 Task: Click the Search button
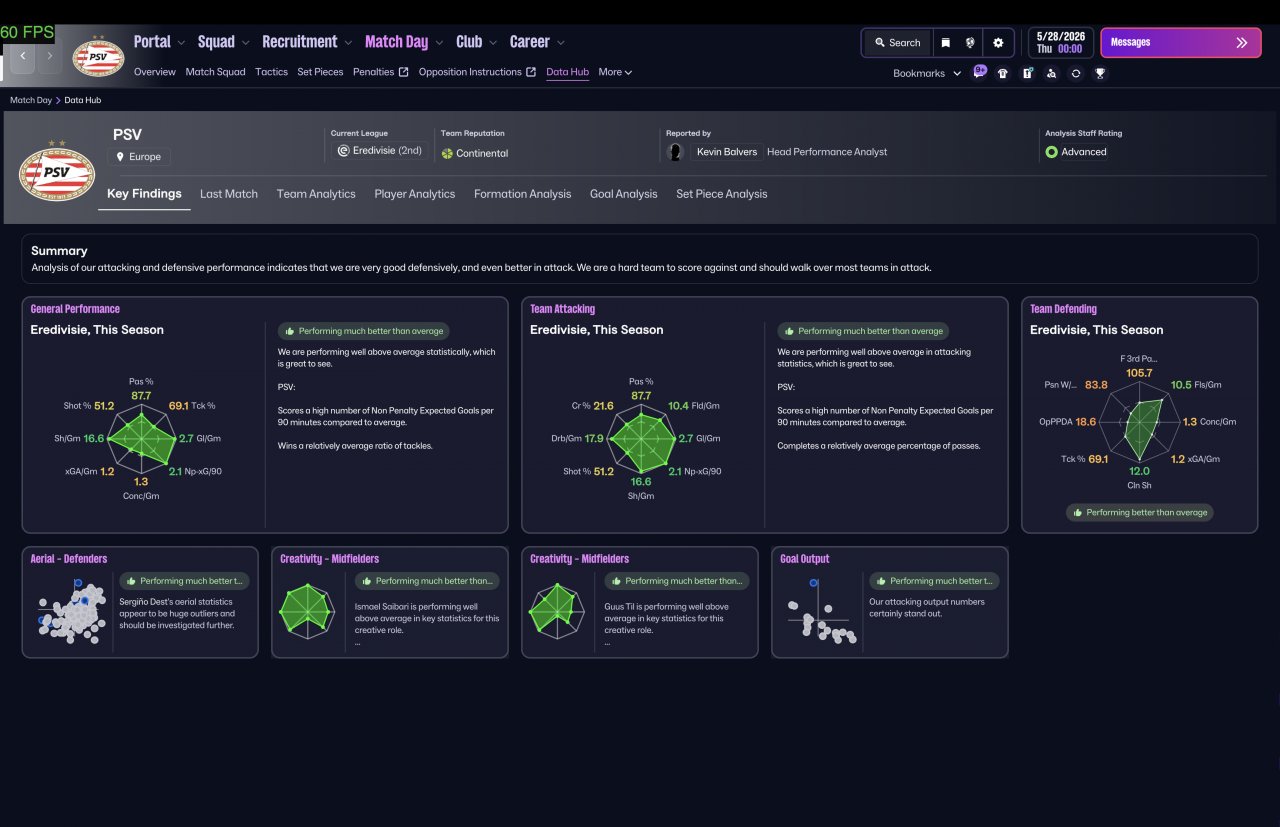897,43
